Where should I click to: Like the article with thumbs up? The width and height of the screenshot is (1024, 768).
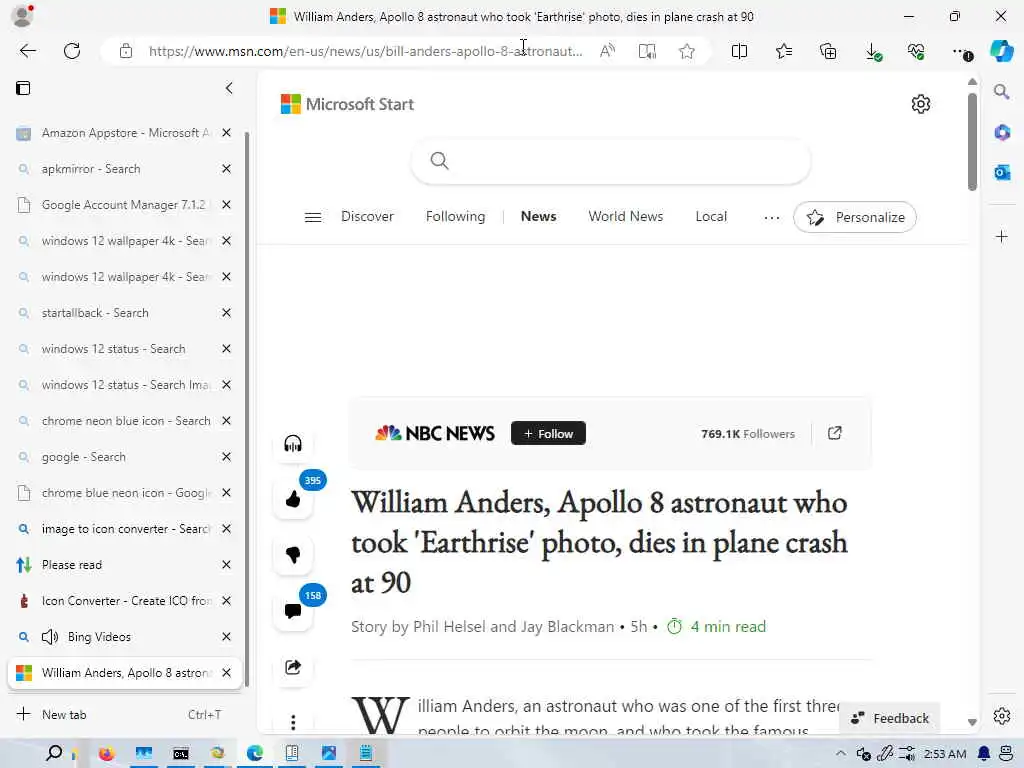pyautogui.click(x=293, y=500)
